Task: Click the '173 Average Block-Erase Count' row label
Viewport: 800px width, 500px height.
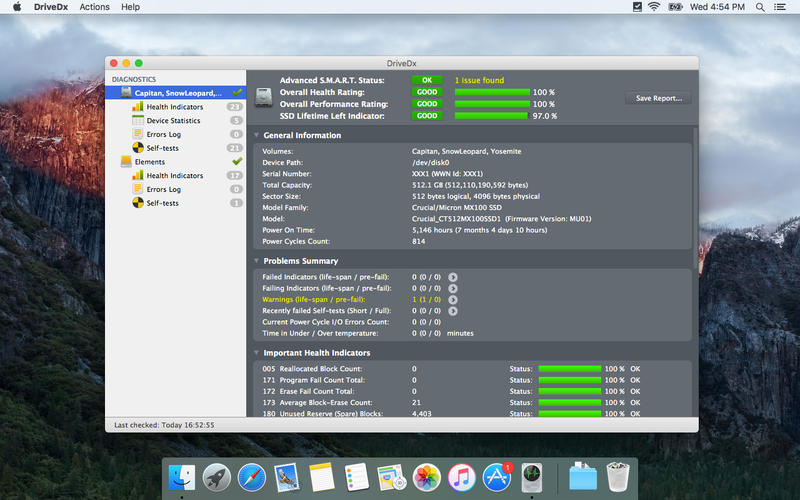Action: coord(317,403)
